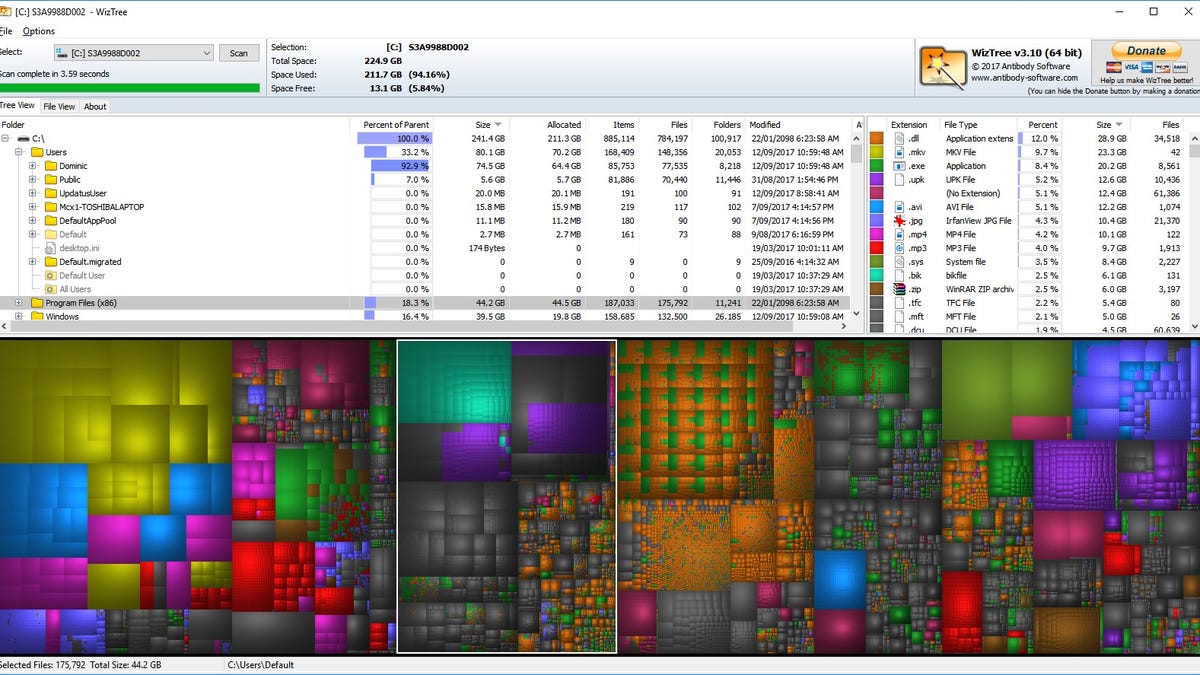The height and width of the screenshot is (675, 1200).
Task: Click the All Users junction icon
Action: coord(50,289)
